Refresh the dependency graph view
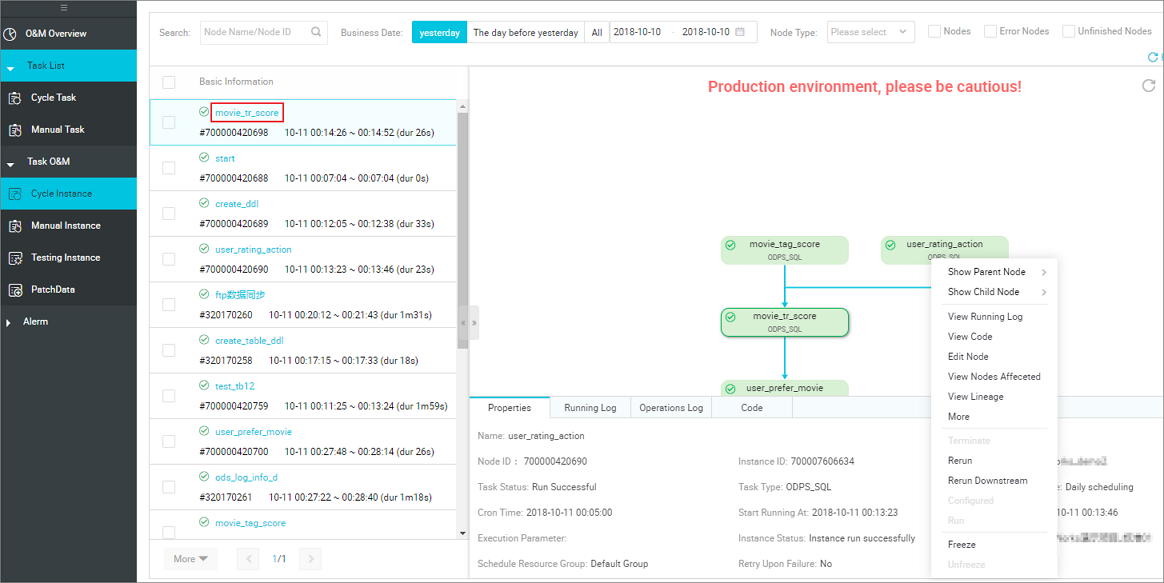Screen dimensions: 1164x583 1149,86
